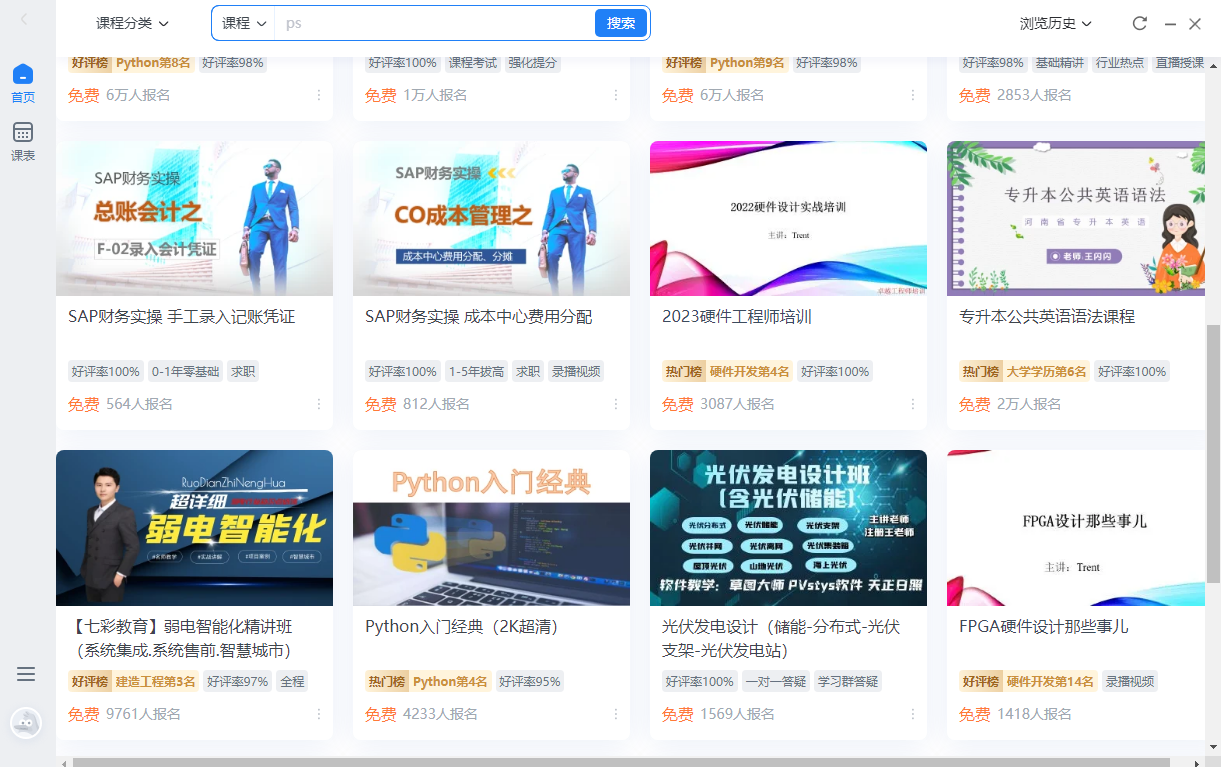The height and width of the screenshot is (767, 1221).
Task: Open the 课程 search type dropdown
Action: click(x=244, y=23)
